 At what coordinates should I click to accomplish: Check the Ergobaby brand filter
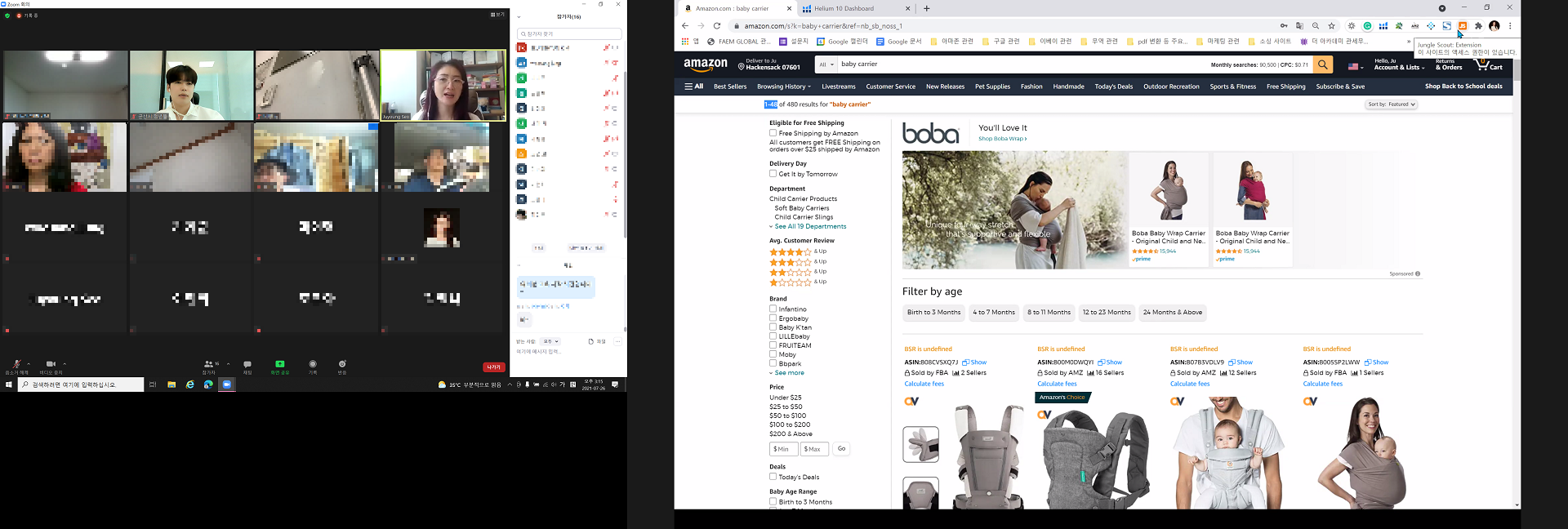pyautogui.click(x=773, y=318)
